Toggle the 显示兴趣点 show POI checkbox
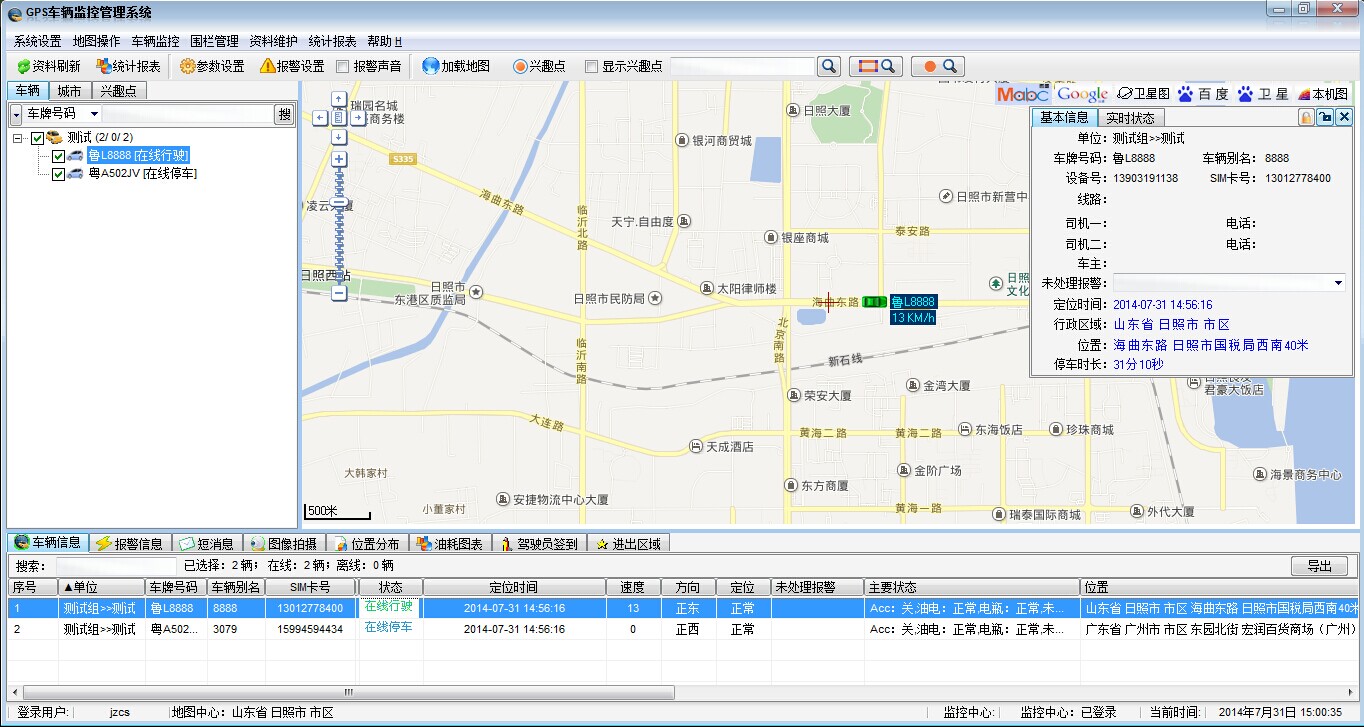This screenshot has height=727, width=1364. click(592, 67)
